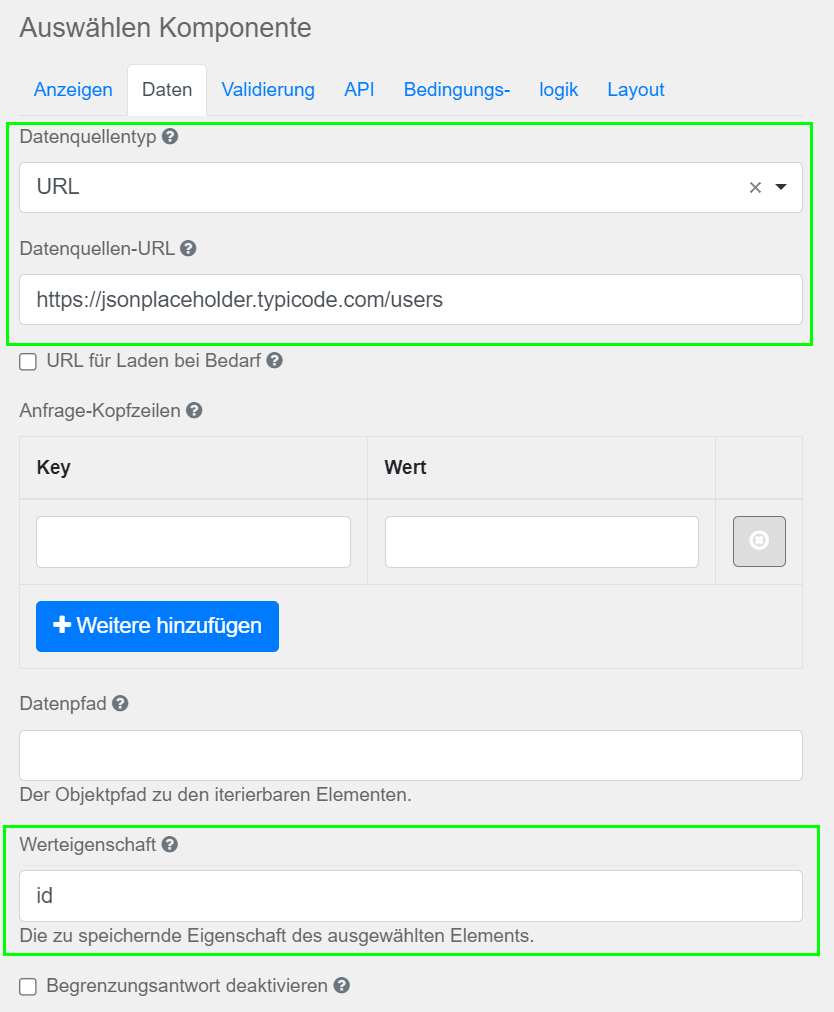
Task: Expand the Datenquellentyp dropdown arrow
Action: (780, 187)
